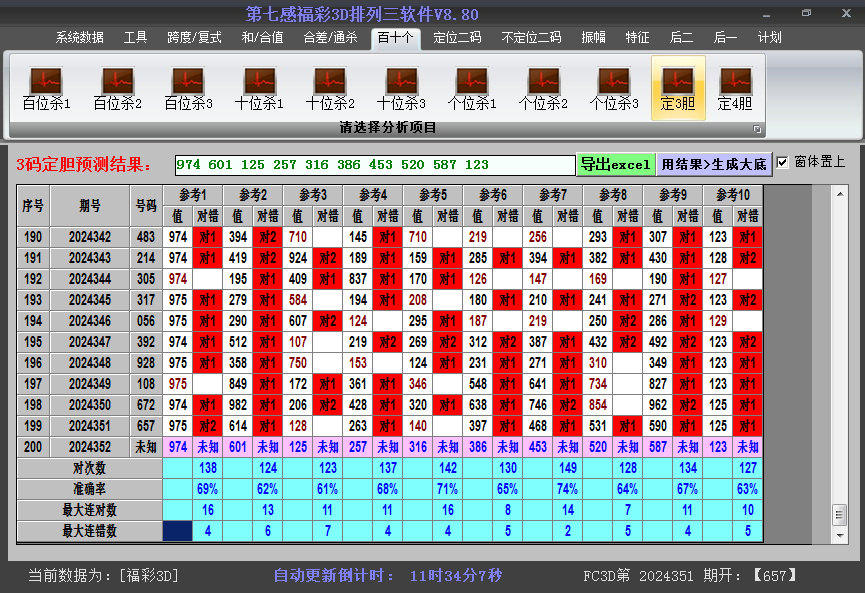Select the 百位杀2 analysis icon

(x=118, y=88)
